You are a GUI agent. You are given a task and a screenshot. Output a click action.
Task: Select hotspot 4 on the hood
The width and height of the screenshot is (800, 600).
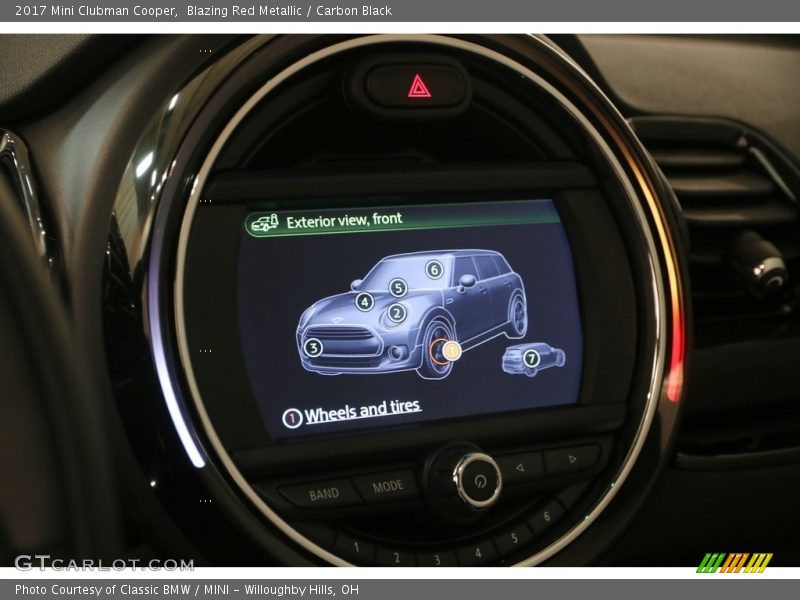pyautogui.click(x=364, y=301)
